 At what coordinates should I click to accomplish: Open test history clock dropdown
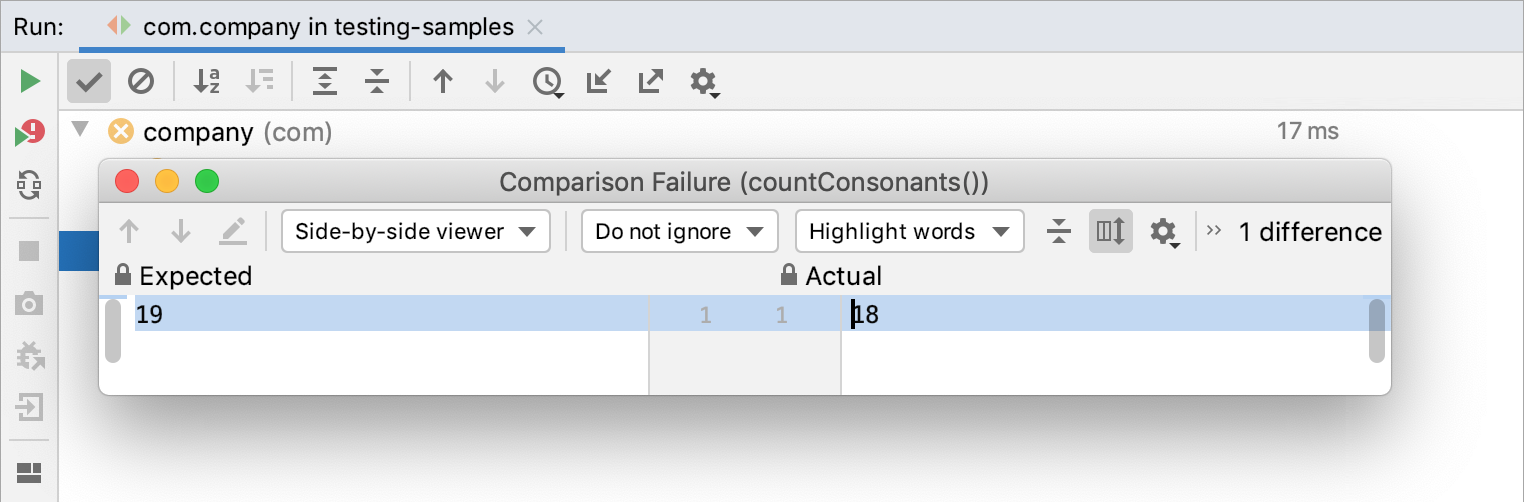tap(548, 82)
